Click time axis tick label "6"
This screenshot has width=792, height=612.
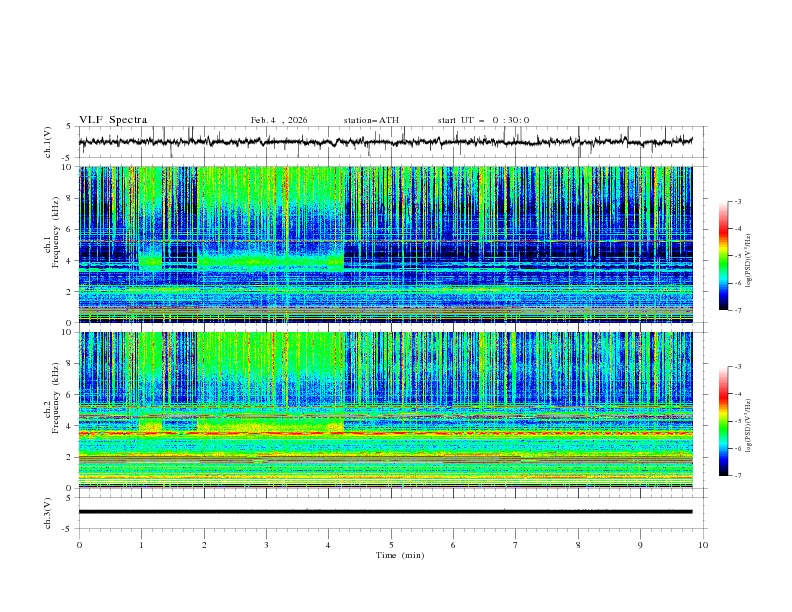click(x=453, y=545)
